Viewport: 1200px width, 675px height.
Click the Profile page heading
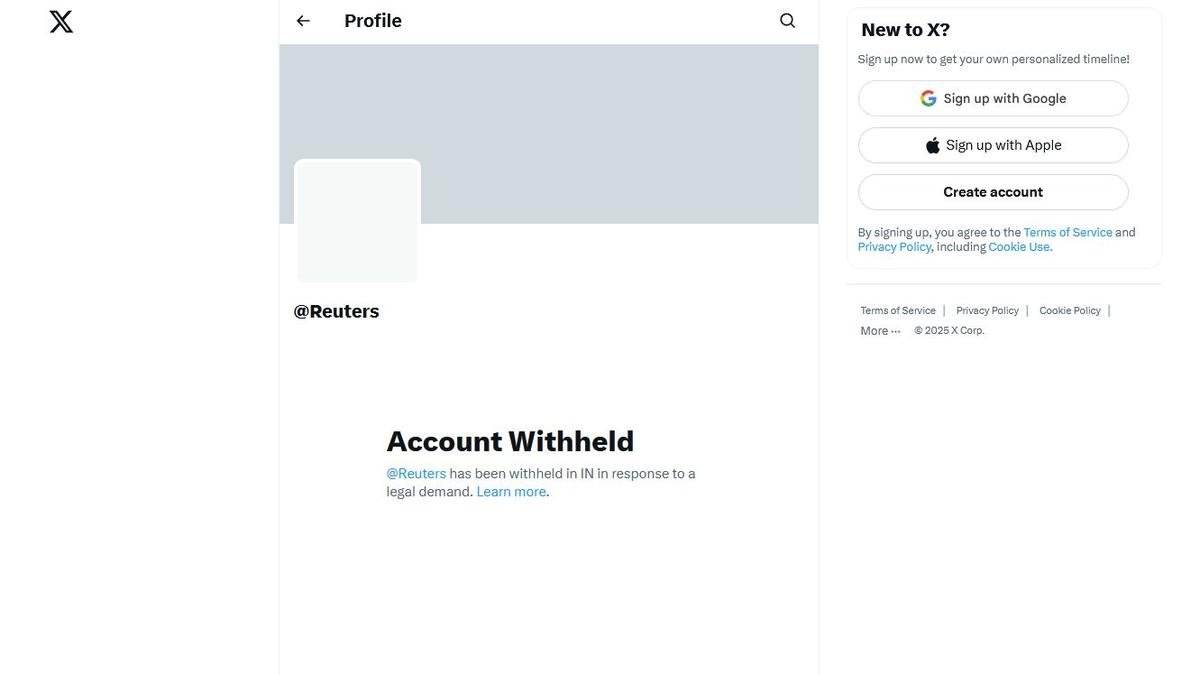[373, 21]
